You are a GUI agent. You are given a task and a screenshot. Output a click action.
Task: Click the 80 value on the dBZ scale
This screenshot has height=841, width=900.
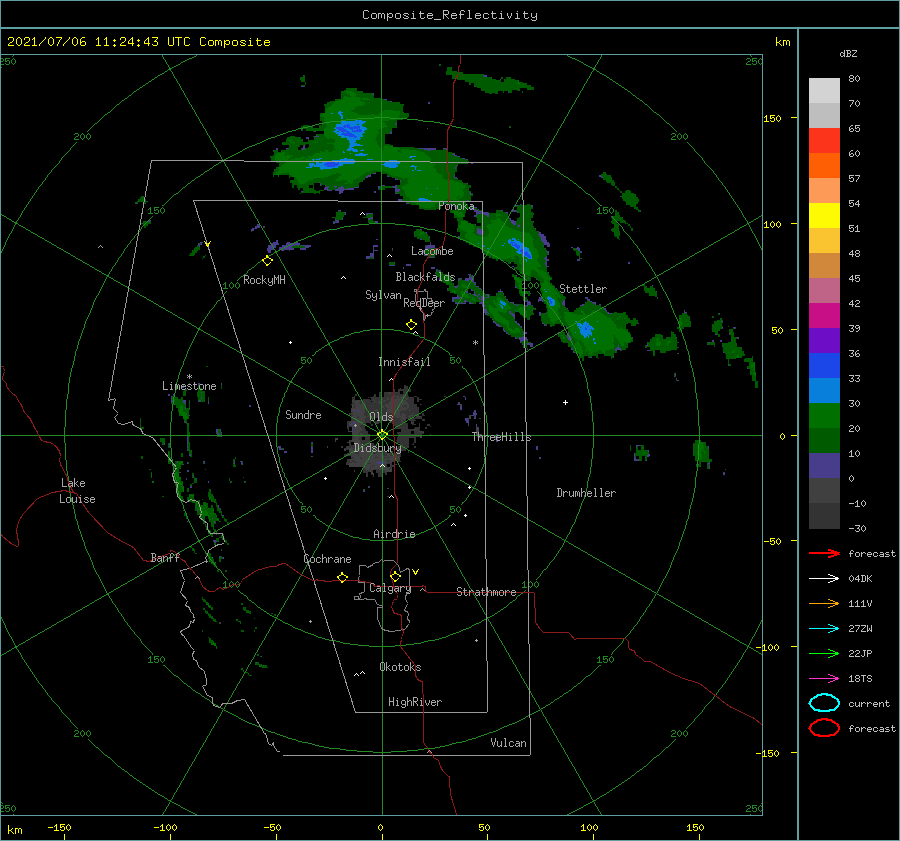[854, 78]
